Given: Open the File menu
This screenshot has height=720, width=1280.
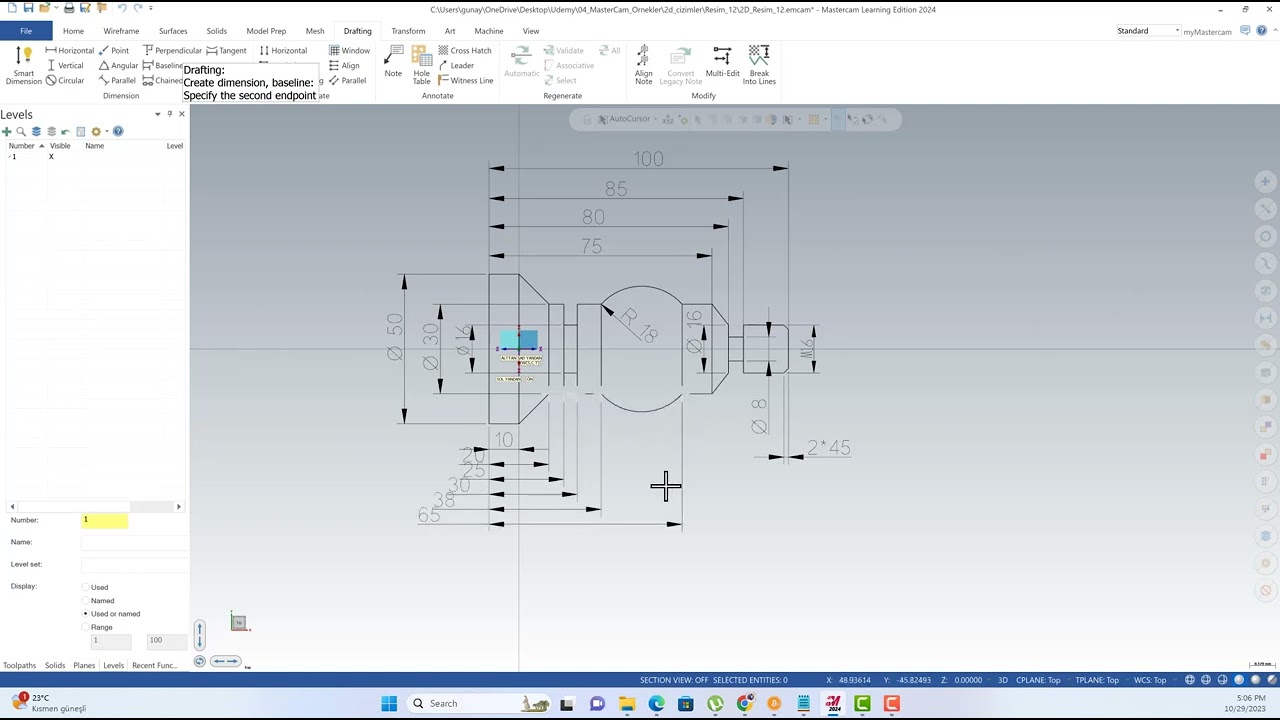Looking at the screenshot, I should [26, 31].
